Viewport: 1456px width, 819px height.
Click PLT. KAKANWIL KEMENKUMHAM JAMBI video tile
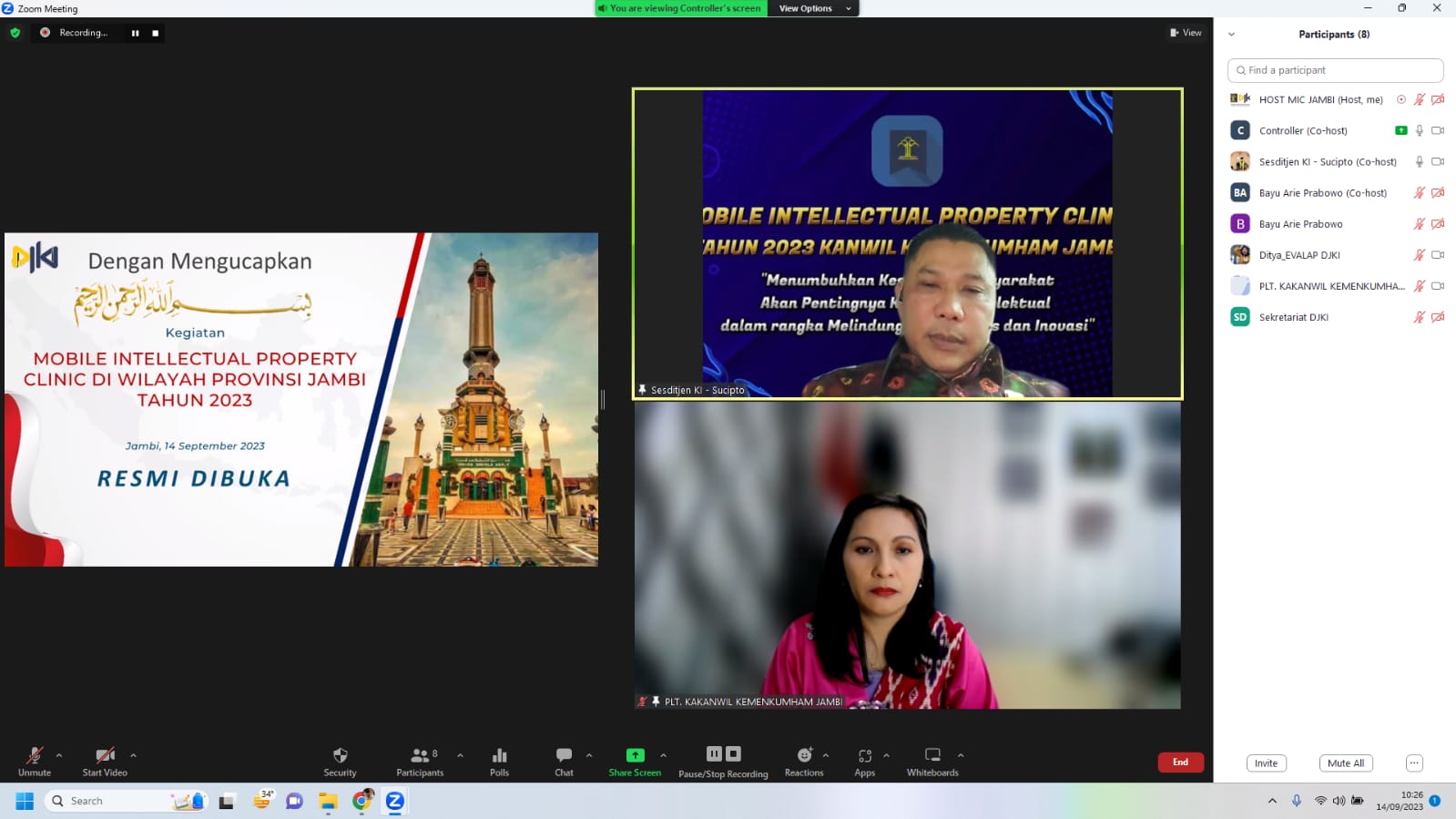[908, 555]
